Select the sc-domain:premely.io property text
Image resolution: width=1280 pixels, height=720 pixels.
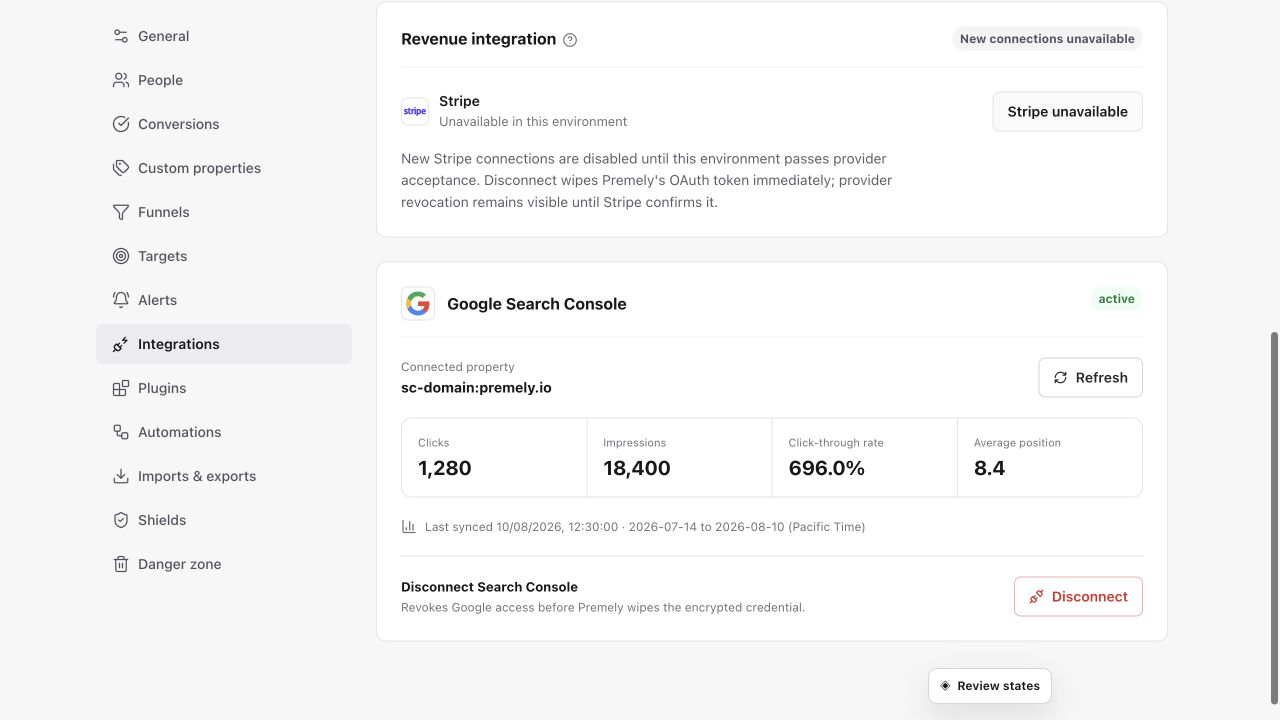476,387
